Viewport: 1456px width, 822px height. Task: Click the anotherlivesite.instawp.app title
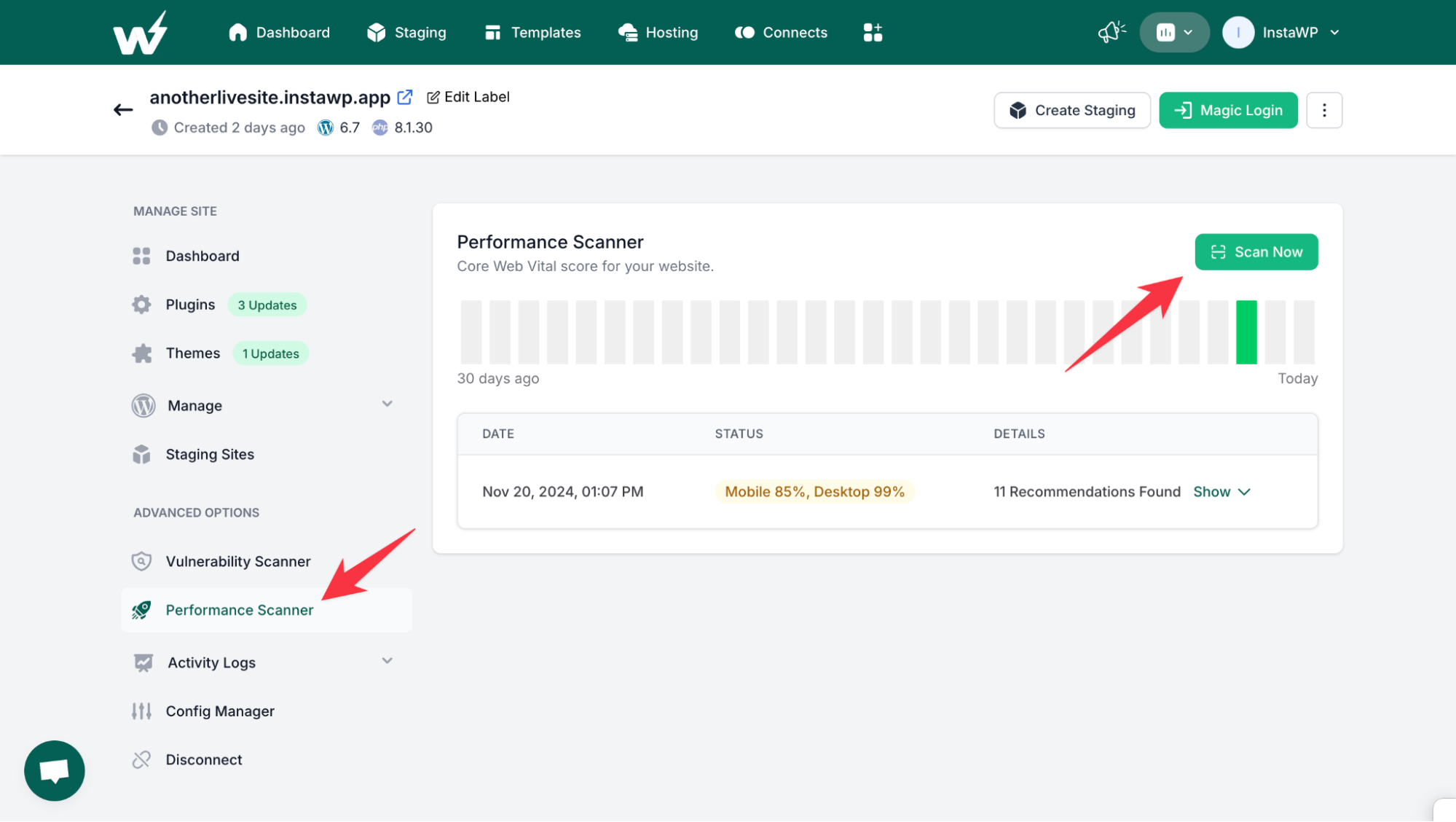pos(270,97)
